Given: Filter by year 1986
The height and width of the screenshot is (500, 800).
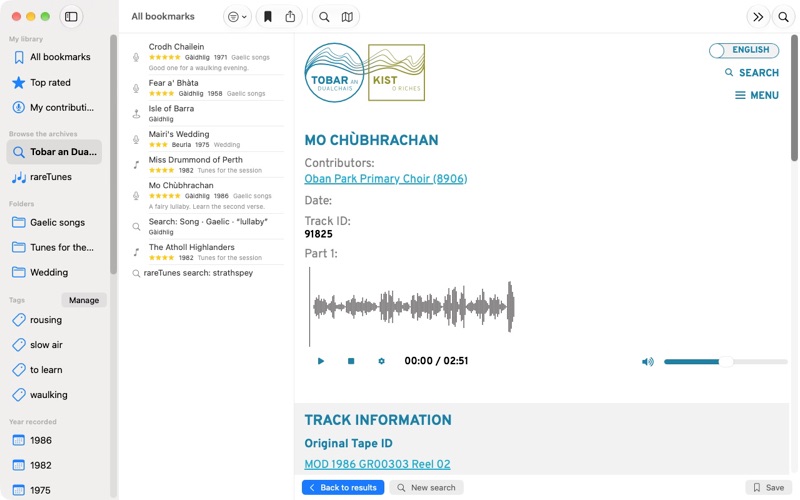Looking at the screenshot, I should pyautogui.click(x=54, y=440).
